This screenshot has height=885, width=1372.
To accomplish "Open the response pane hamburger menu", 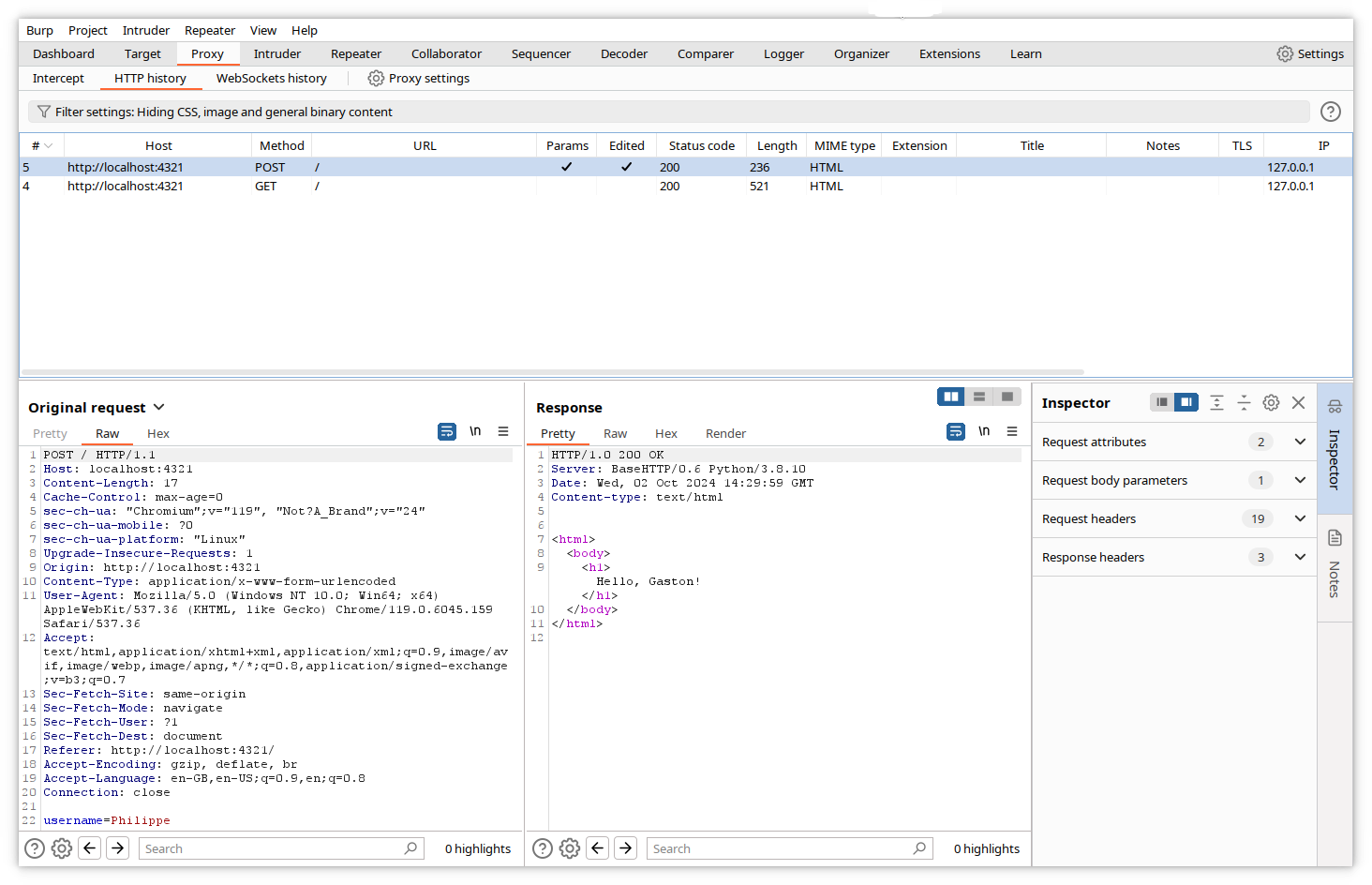I will [1012, 431].
